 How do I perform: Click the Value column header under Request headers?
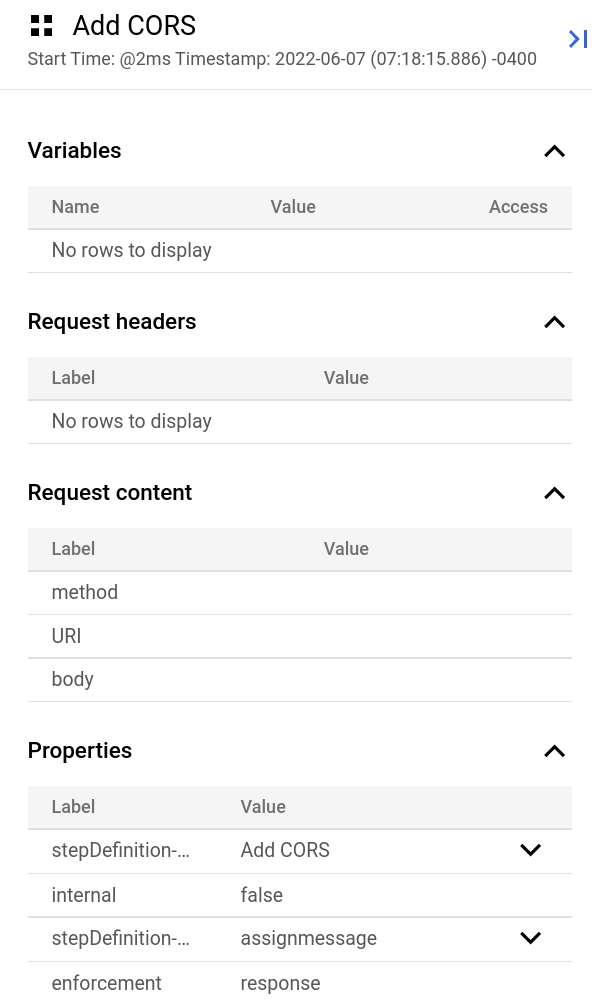coord(346,378)
